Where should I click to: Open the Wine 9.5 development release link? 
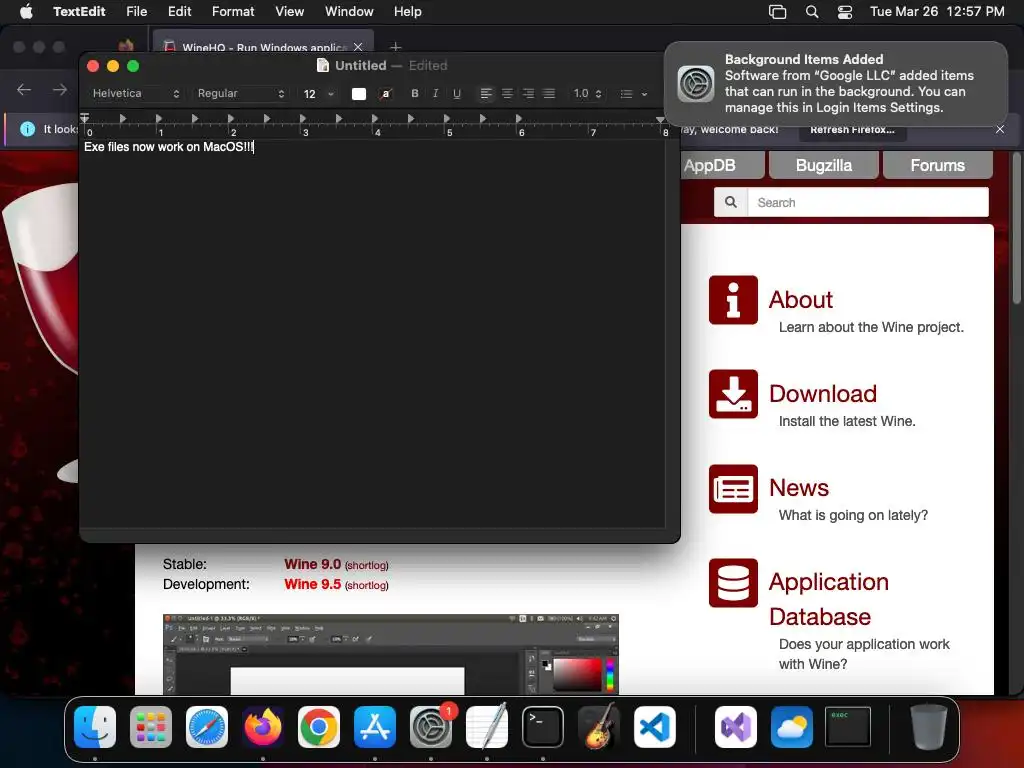coord(312,584)
